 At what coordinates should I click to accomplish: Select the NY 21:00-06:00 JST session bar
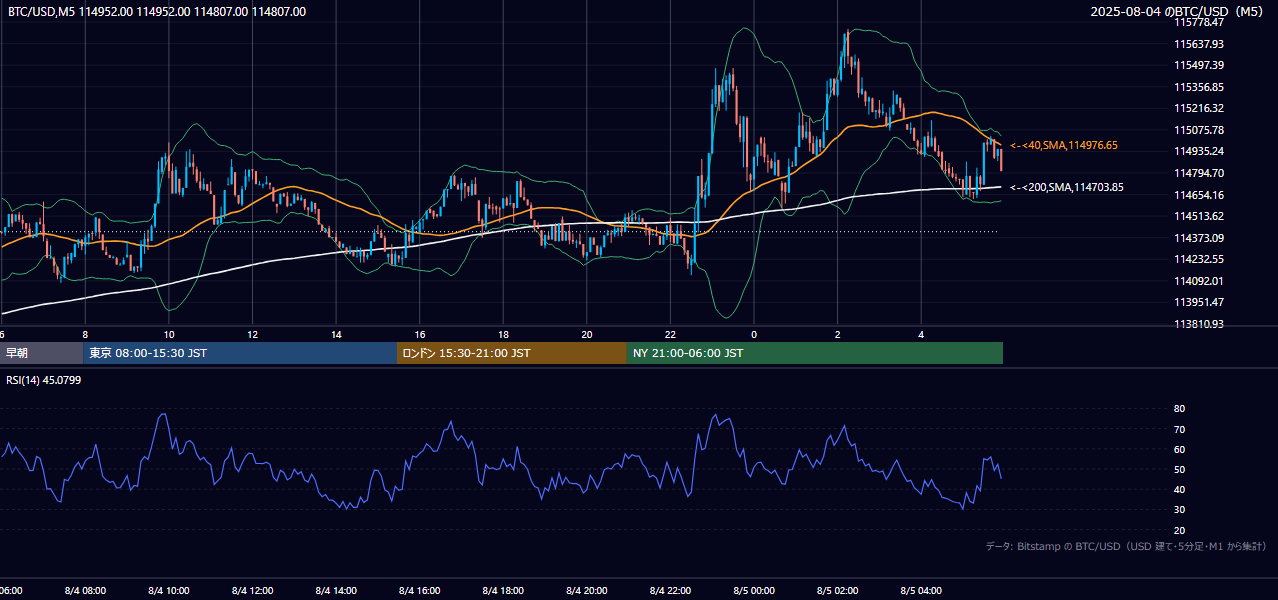point(815,353)
